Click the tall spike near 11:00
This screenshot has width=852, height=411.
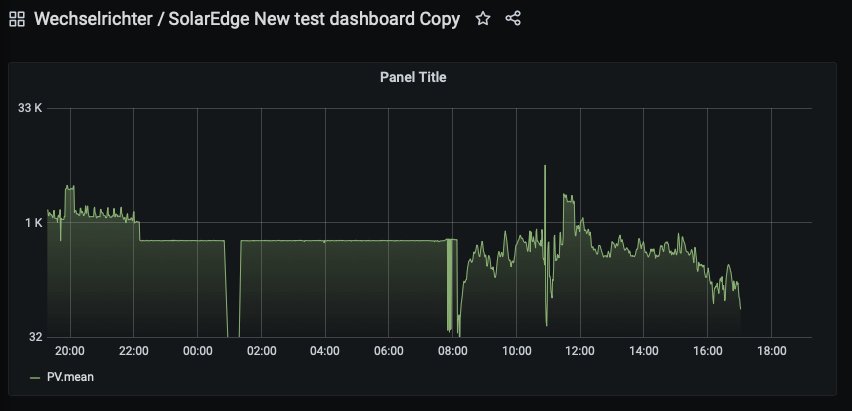tap(545, 170)
